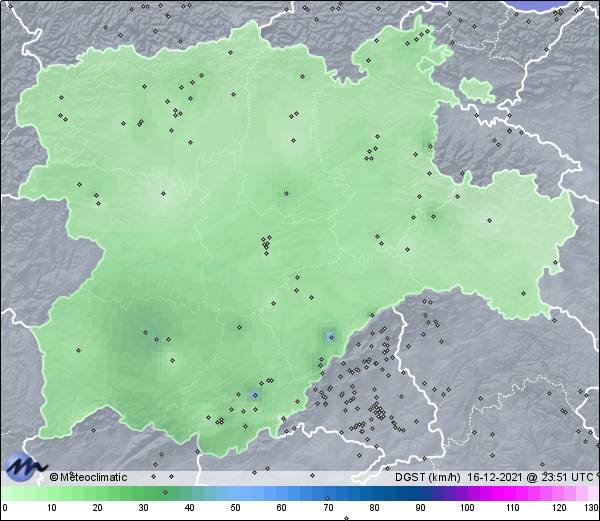Click the 20 value on the wind scale
600x521 pixels.
click(x=98, y=508)
